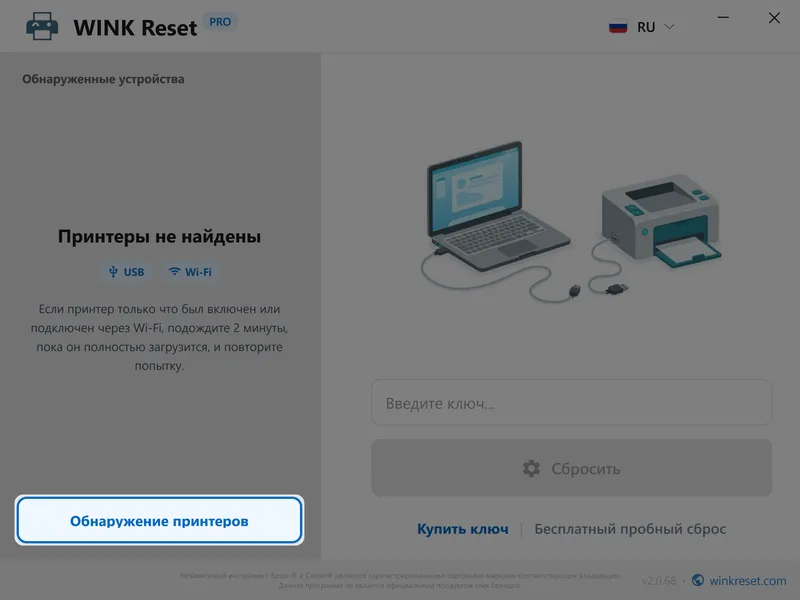Image resolution: width=800 pixels, height=600 pixels.
Task: Click the globe icon next to winkreset.com
Action: [698, 580]
